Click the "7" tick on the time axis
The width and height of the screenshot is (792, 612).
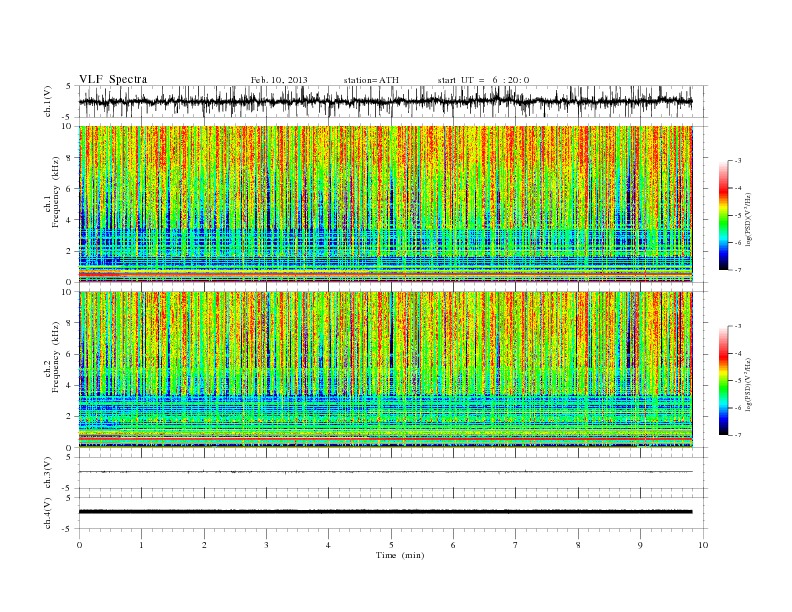pos(516,545)
